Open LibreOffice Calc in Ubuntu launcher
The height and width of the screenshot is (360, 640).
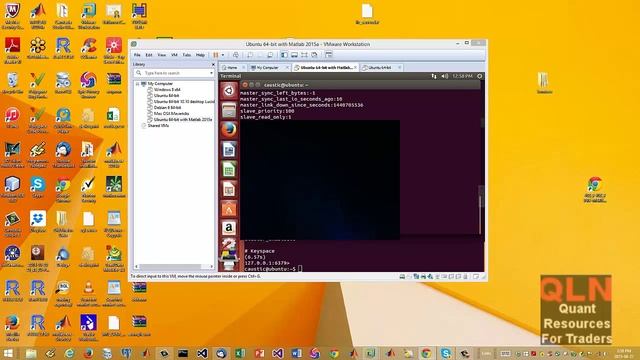(229, 169)
